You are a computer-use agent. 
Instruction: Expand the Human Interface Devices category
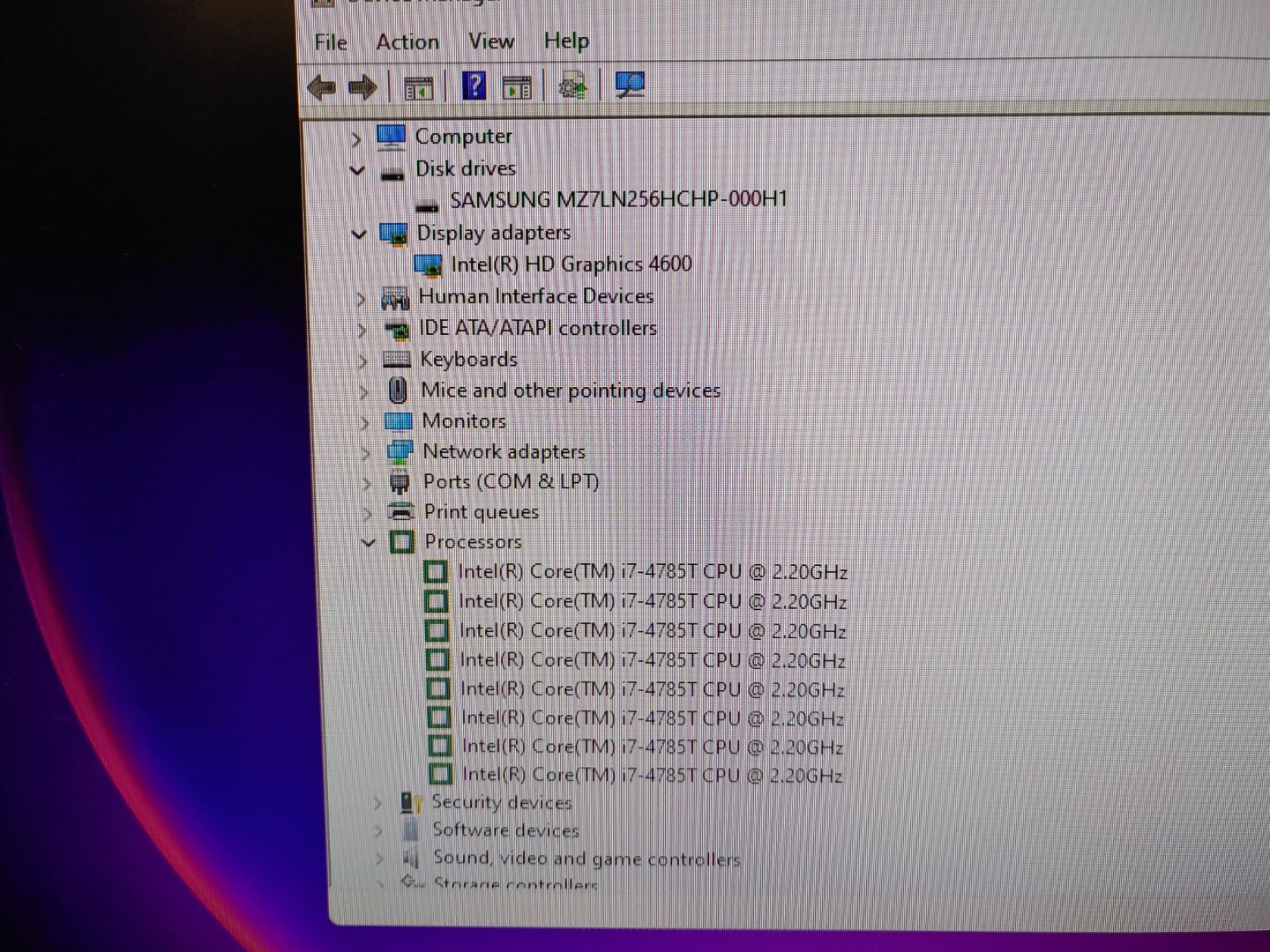tap(361, 300)
